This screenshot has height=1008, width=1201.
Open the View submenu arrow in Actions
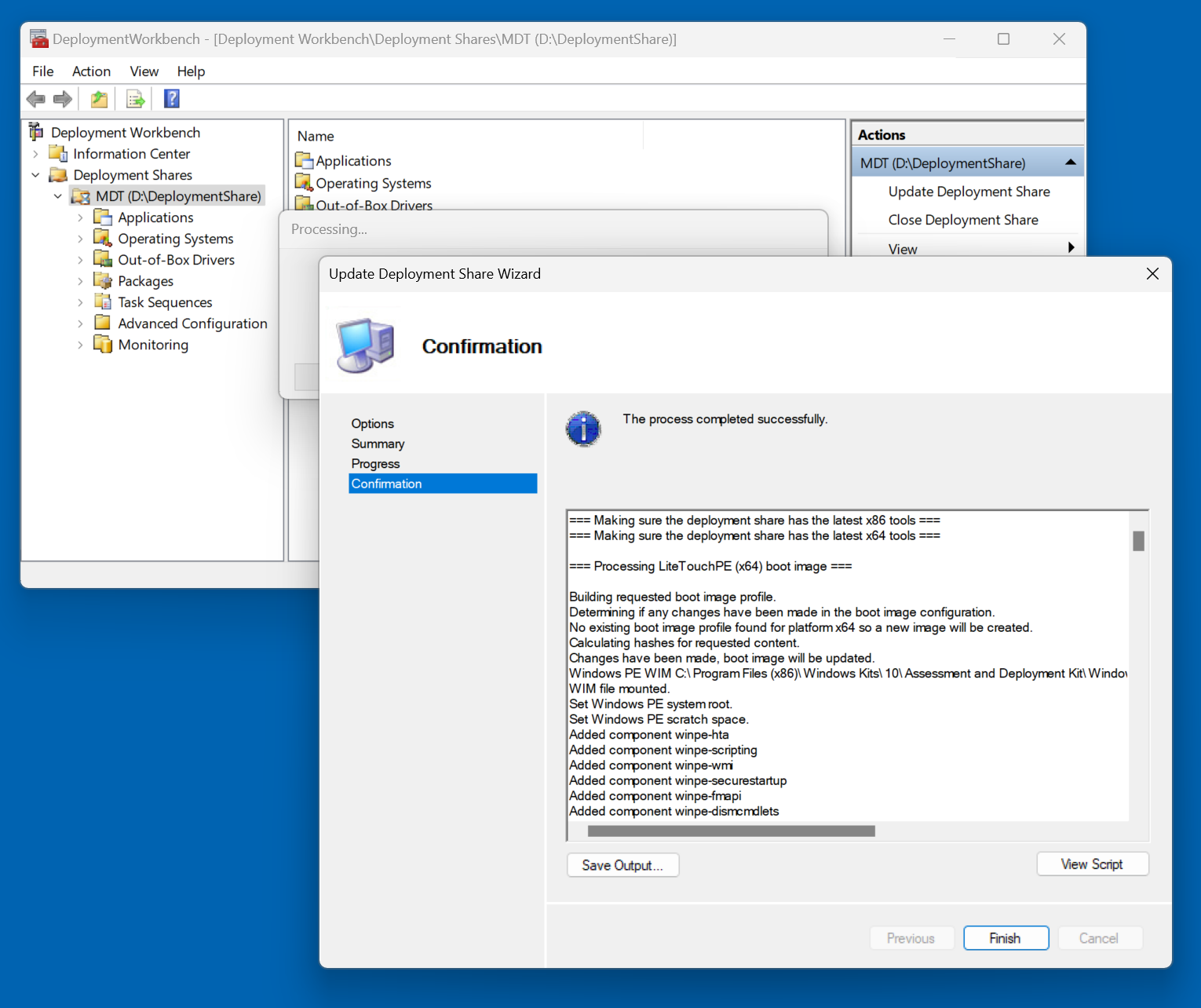point(1071,248)
